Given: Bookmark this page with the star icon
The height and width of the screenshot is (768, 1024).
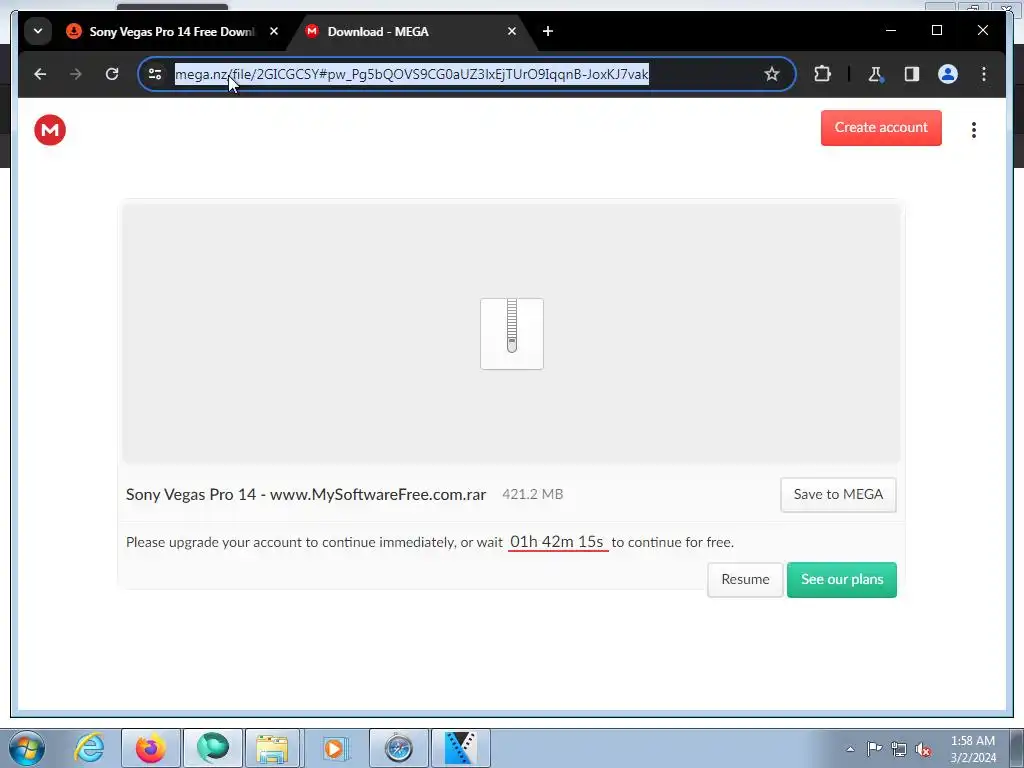Looking at the screenshot, I should coord(772,74).
